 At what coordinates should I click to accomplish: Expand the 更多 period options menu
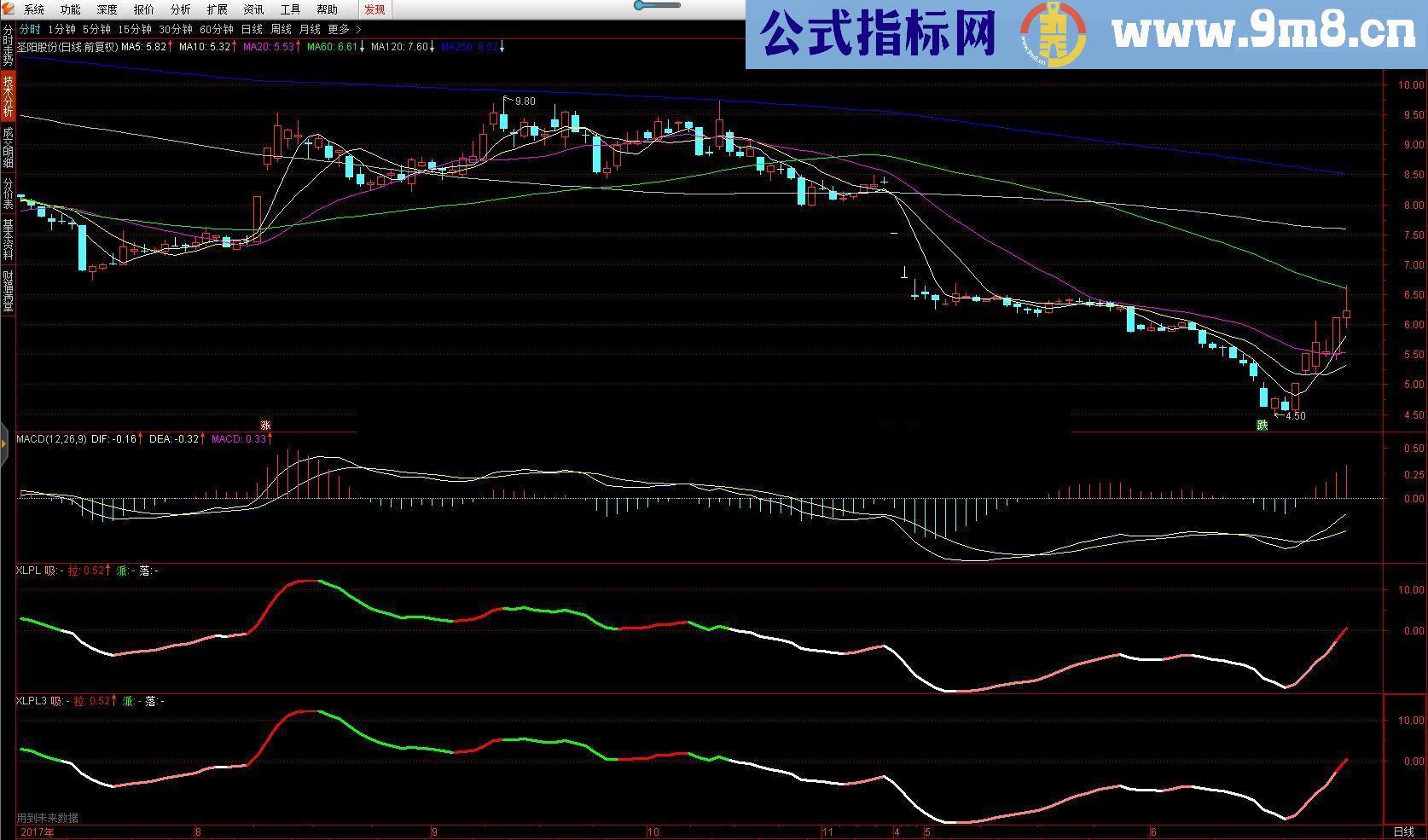click(338, 28)
